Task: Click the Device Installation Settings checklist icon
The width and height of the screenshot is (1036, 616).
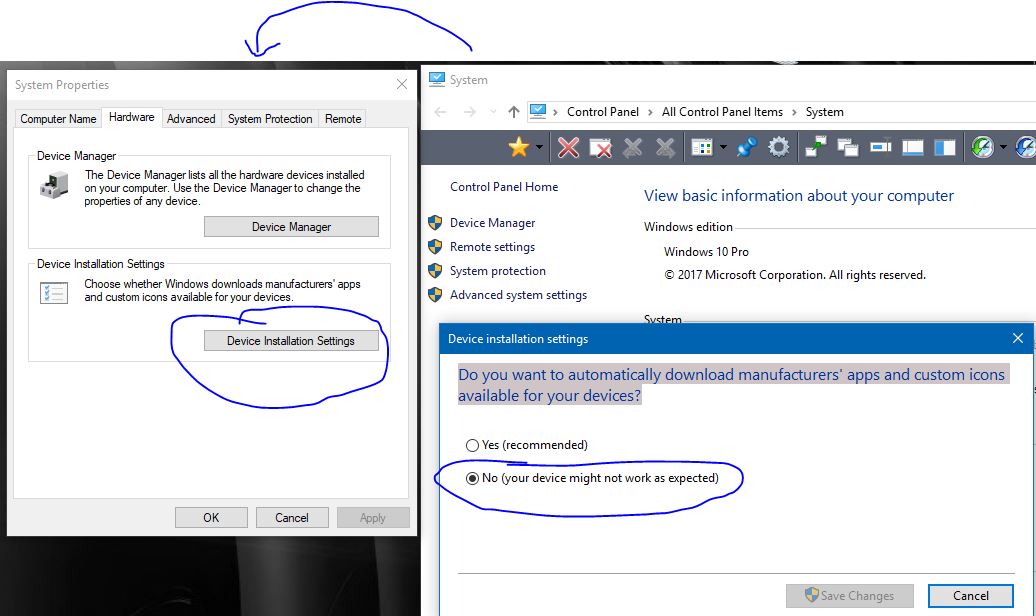Action: pyautogui.click(x=54, y=292)
